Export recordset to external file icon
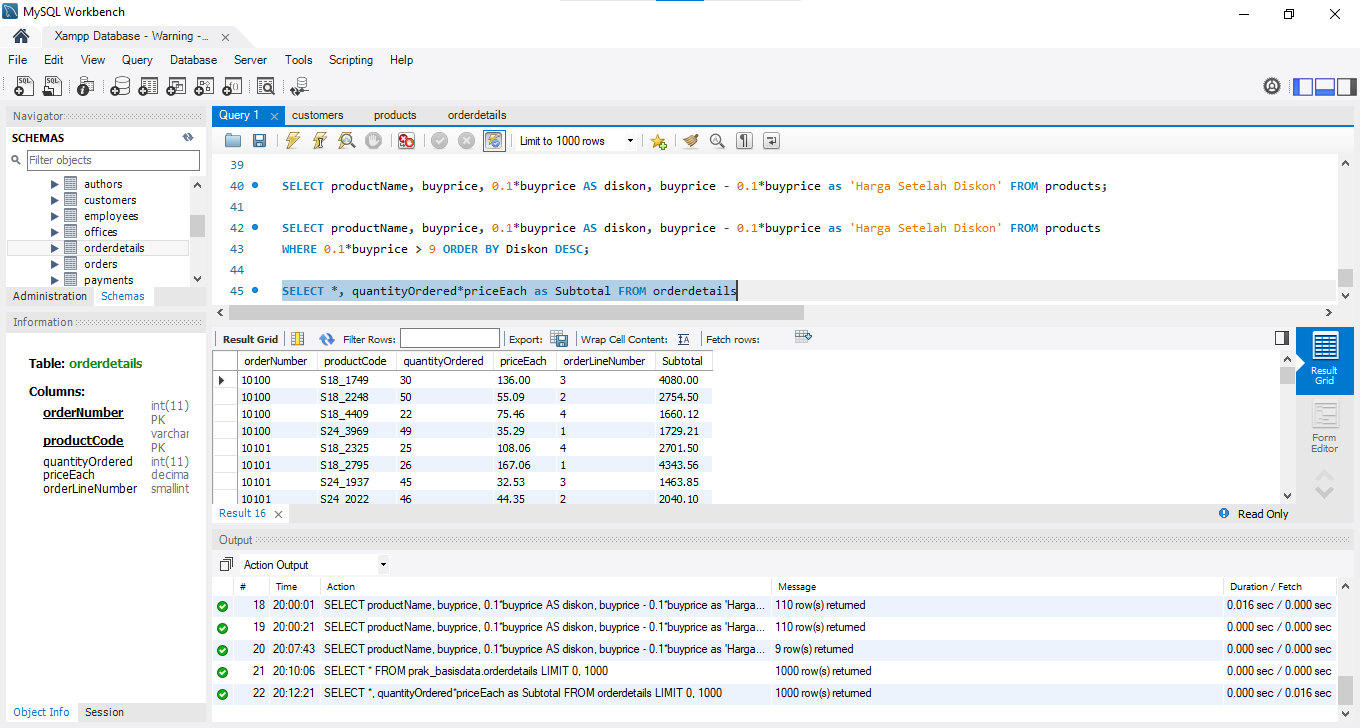 coord(559,339)
